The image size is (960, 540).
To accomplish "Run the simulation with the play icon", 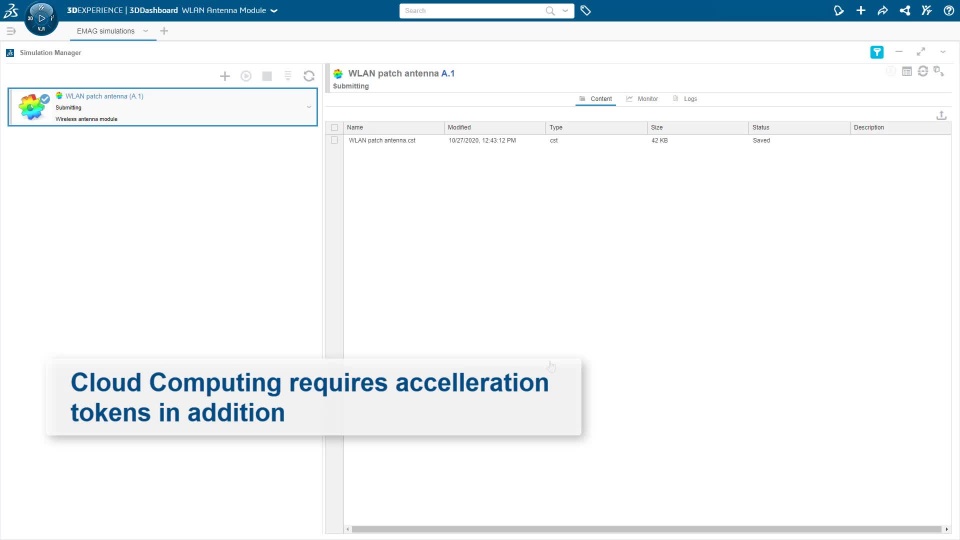I will pyautogui.click(x=246, y=76).
